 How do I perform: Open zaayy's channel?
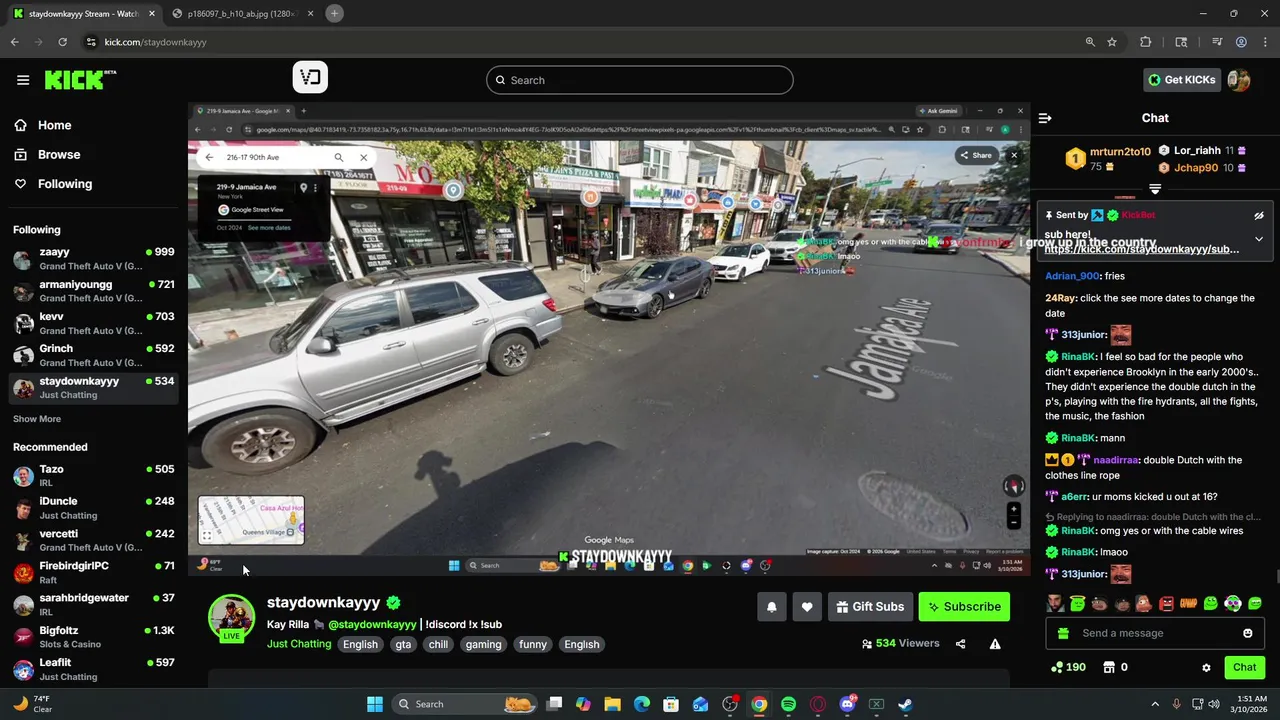(x=94, y=259)
